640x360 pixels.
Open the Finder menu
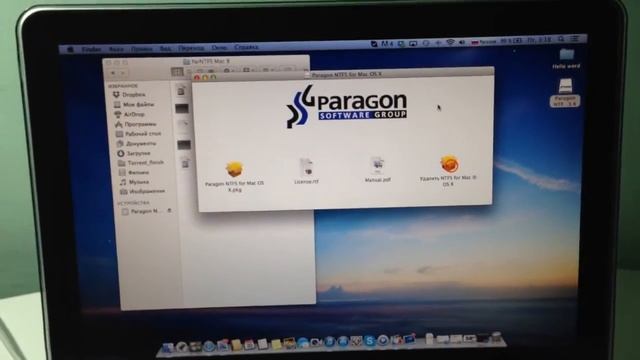point(91,49)
